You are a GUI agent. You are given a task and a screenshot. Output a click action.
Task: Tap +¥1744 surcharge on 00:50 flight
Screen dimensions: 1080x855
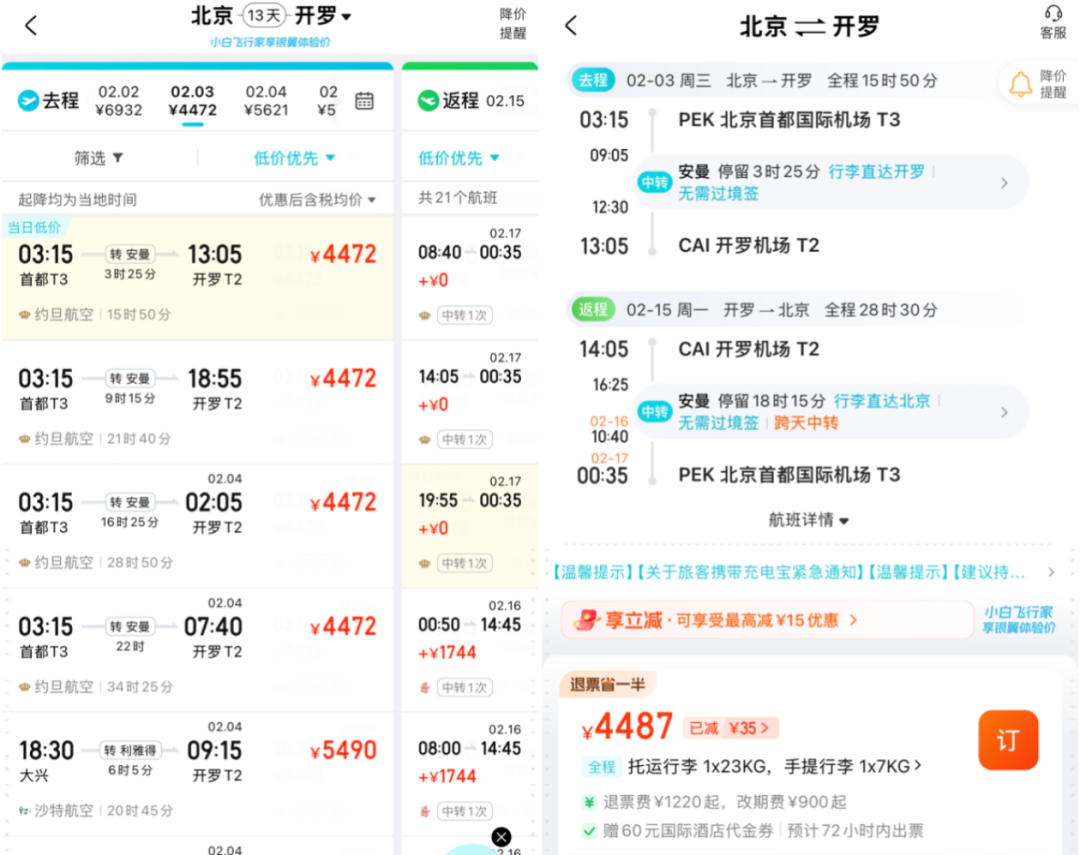[447, 652]
